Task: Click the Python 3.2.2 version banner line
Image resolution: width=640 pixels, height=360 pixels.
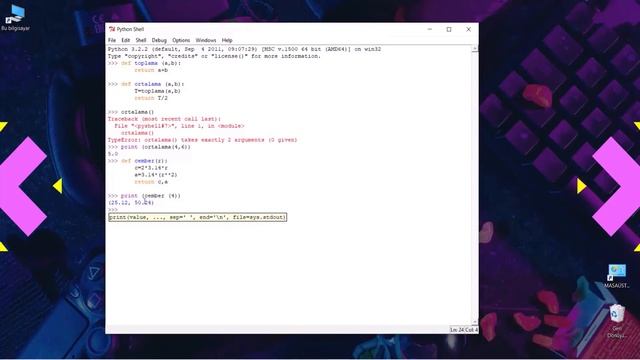Action: pyautogui.click(x=244, y=49)
